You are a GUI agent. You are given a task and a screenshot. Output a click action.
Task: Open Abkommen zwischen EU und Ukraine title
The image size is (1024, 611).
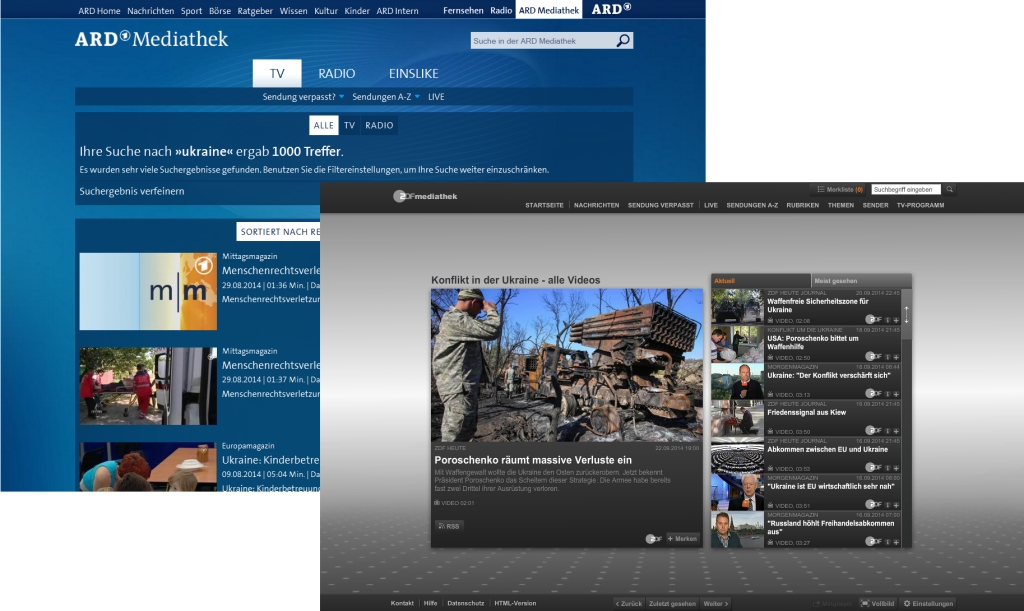(x=827, y=450)
